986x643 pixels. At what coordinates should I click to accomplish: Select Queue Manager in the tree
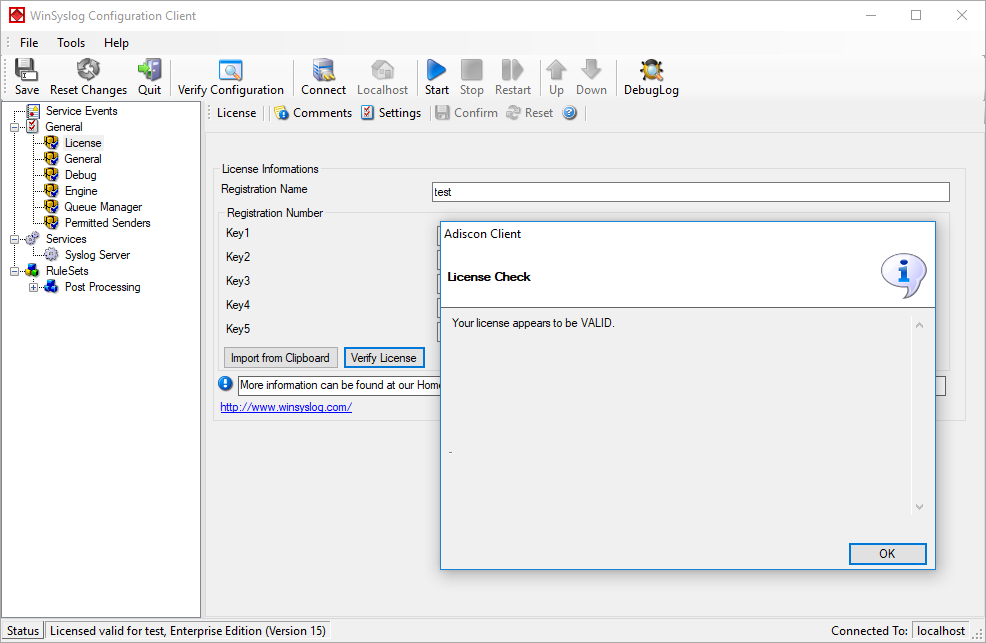(x=103, y=207)
